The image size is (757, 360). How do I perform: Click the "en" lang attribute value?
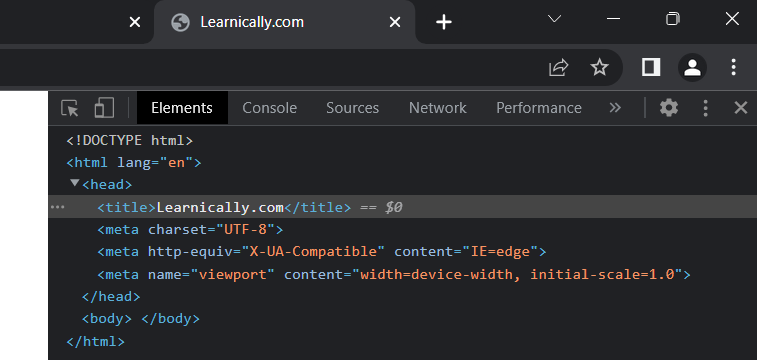click(177, 163)
